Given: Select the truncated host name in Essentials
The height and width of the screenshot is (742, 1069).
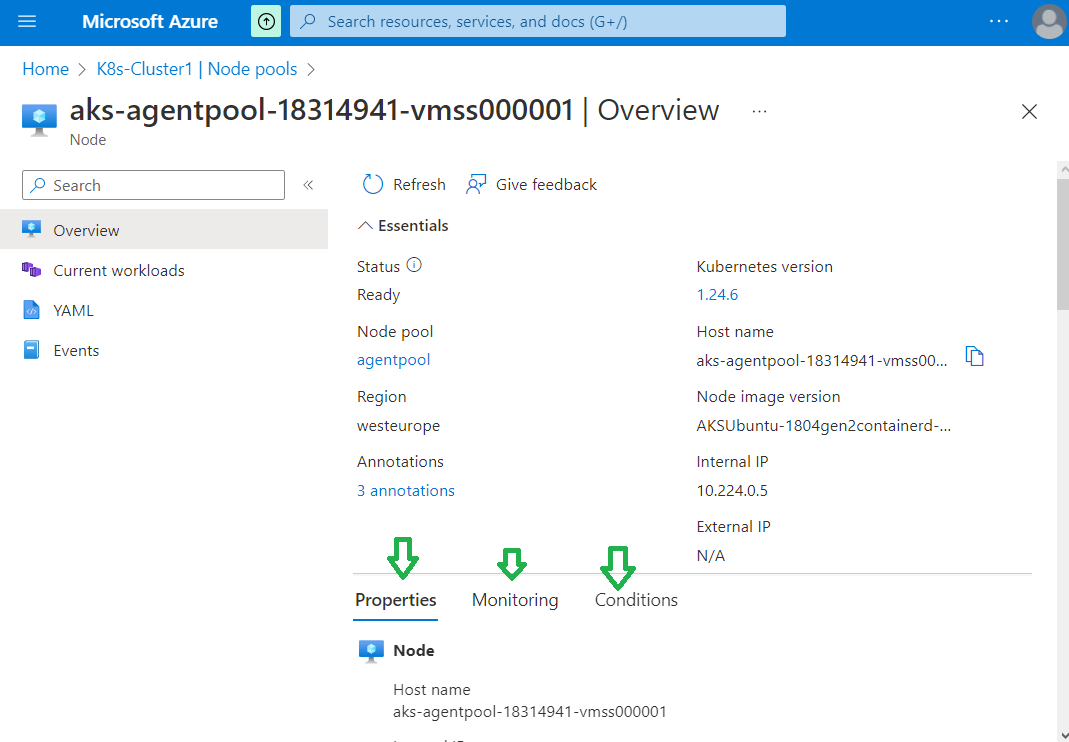Looking at the screenshot, I should point(822,361).
